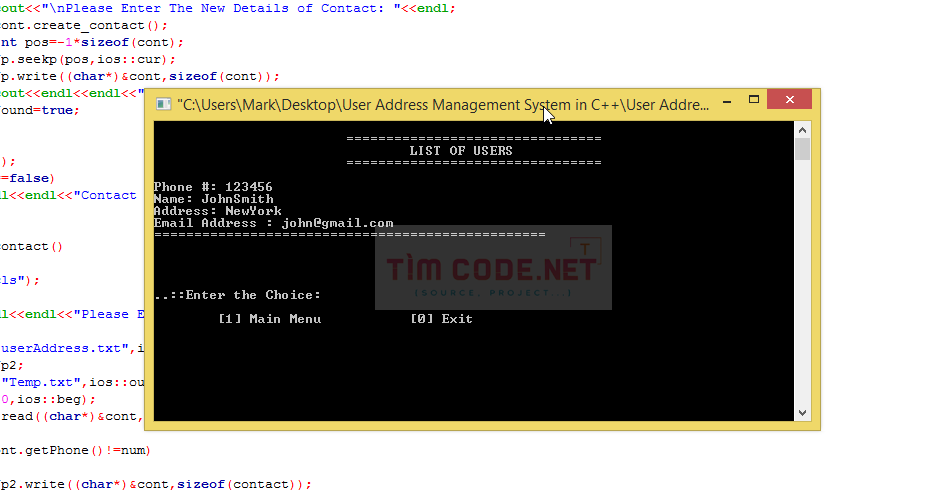This screenshot has width=948, height=495.
Task: Click the 'userAddress.txt' string in code
Action: coord(65,348)
